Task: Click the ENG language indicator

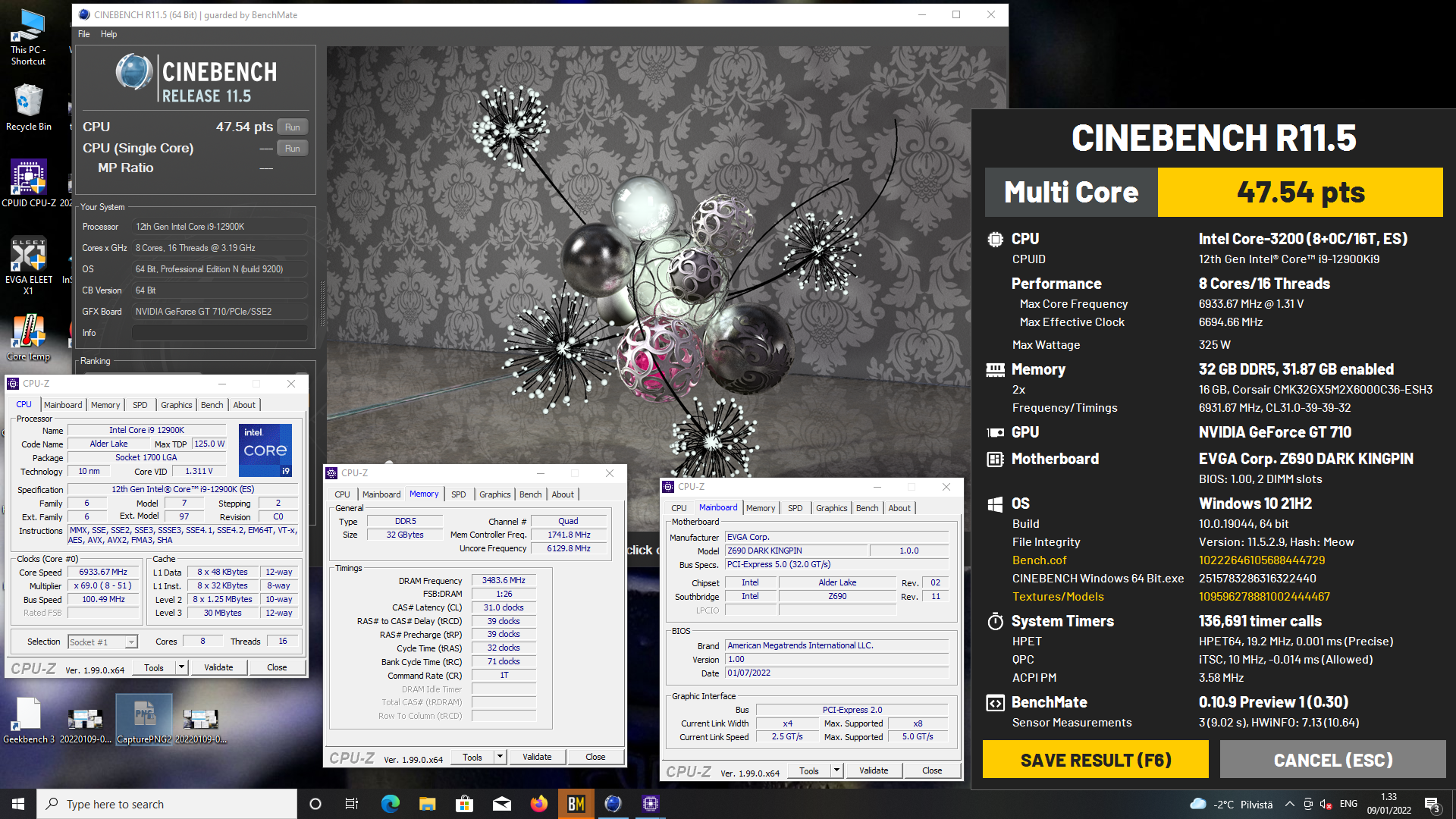Action: click(1348, 804)
